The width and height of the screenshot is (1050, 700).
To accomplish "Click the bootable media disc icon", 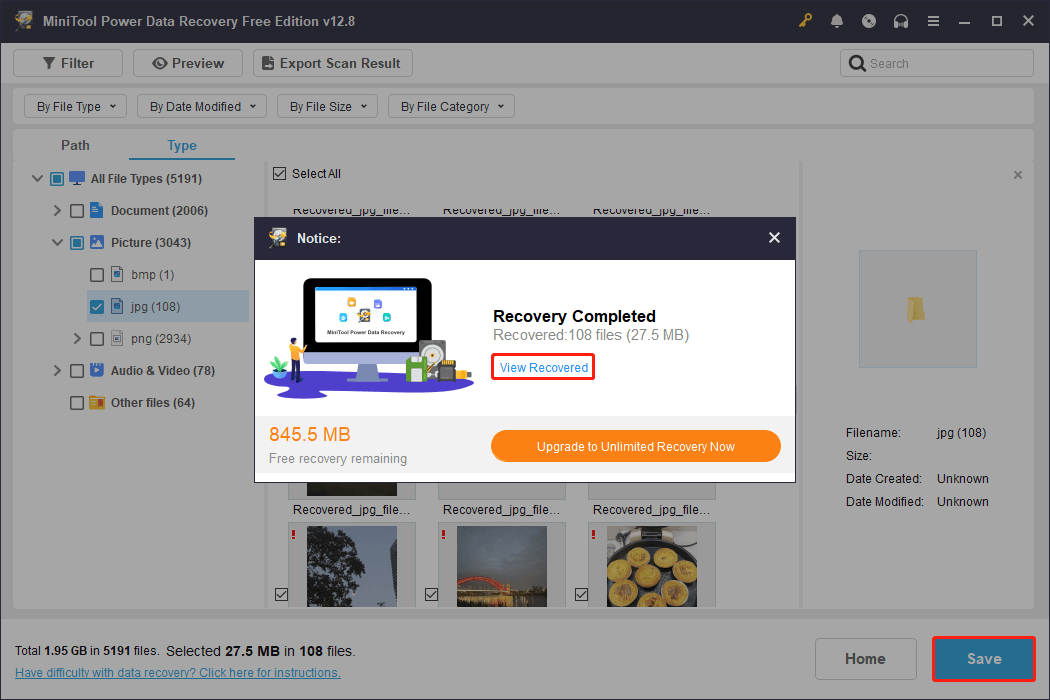I will pyautogui.click(x=869, y=20).
